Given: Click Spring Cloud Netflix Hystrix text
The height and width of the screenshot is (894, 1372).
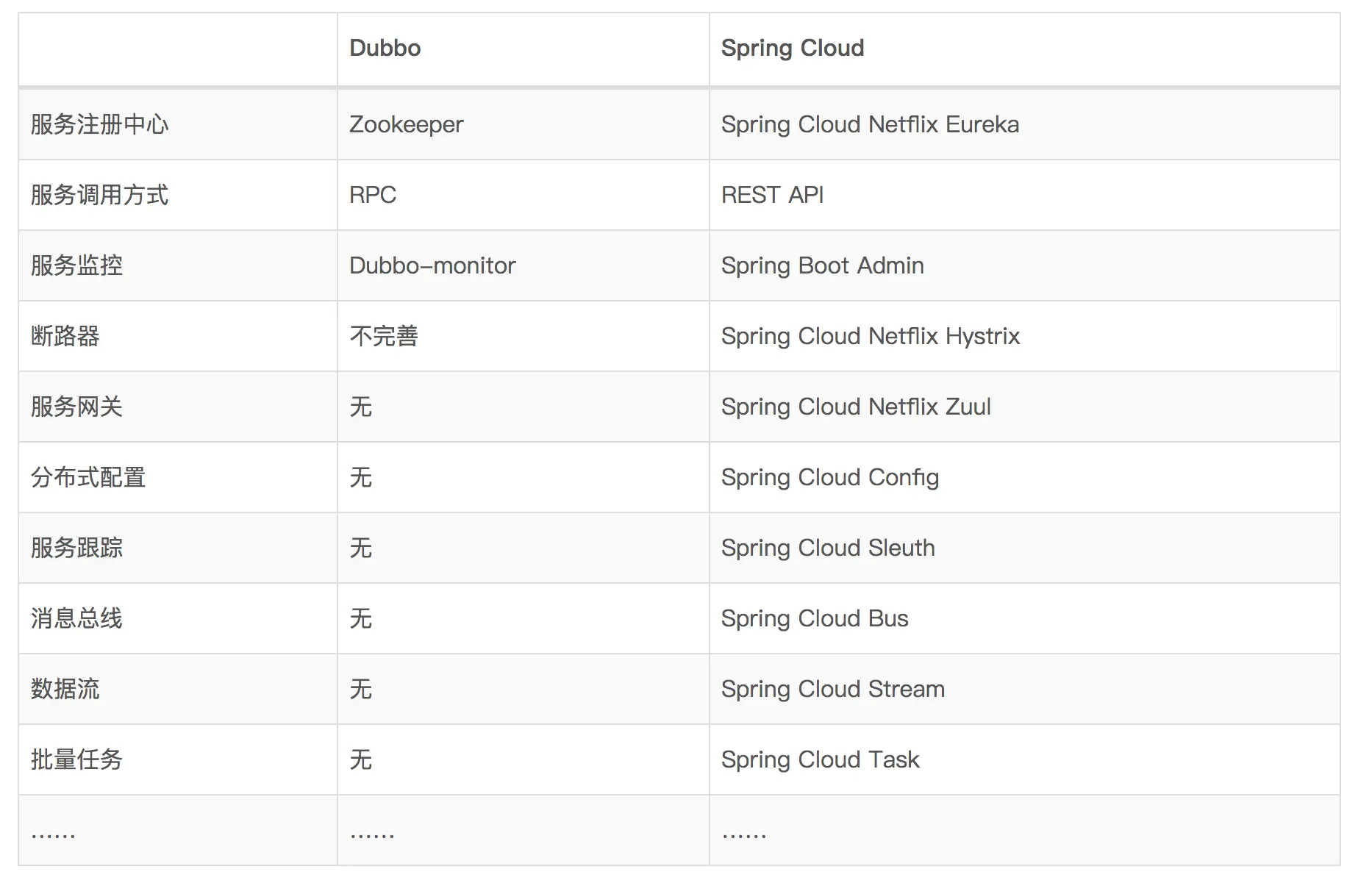Looking at the screenshot, I should coord(870,336).
